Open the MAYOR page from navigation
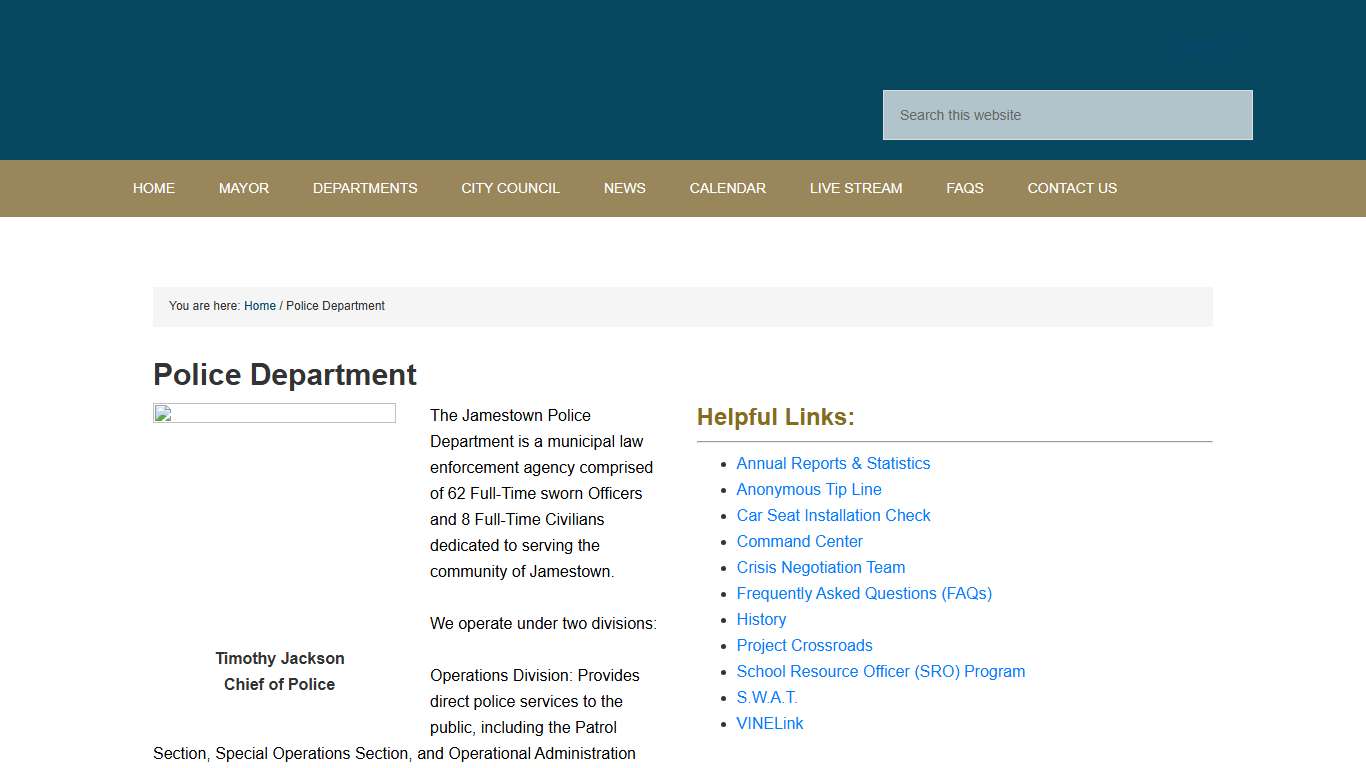 tap(243, 188)
